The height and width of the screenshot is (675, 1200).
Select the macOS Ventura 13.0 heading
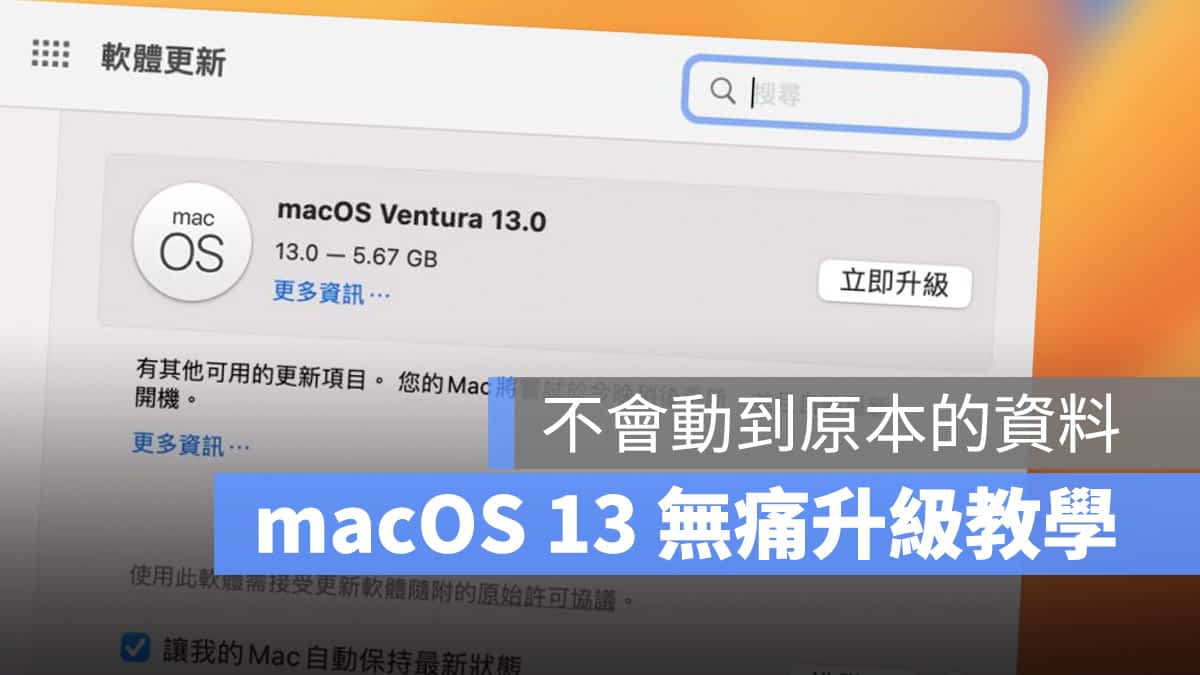click(x=411, y=215)
